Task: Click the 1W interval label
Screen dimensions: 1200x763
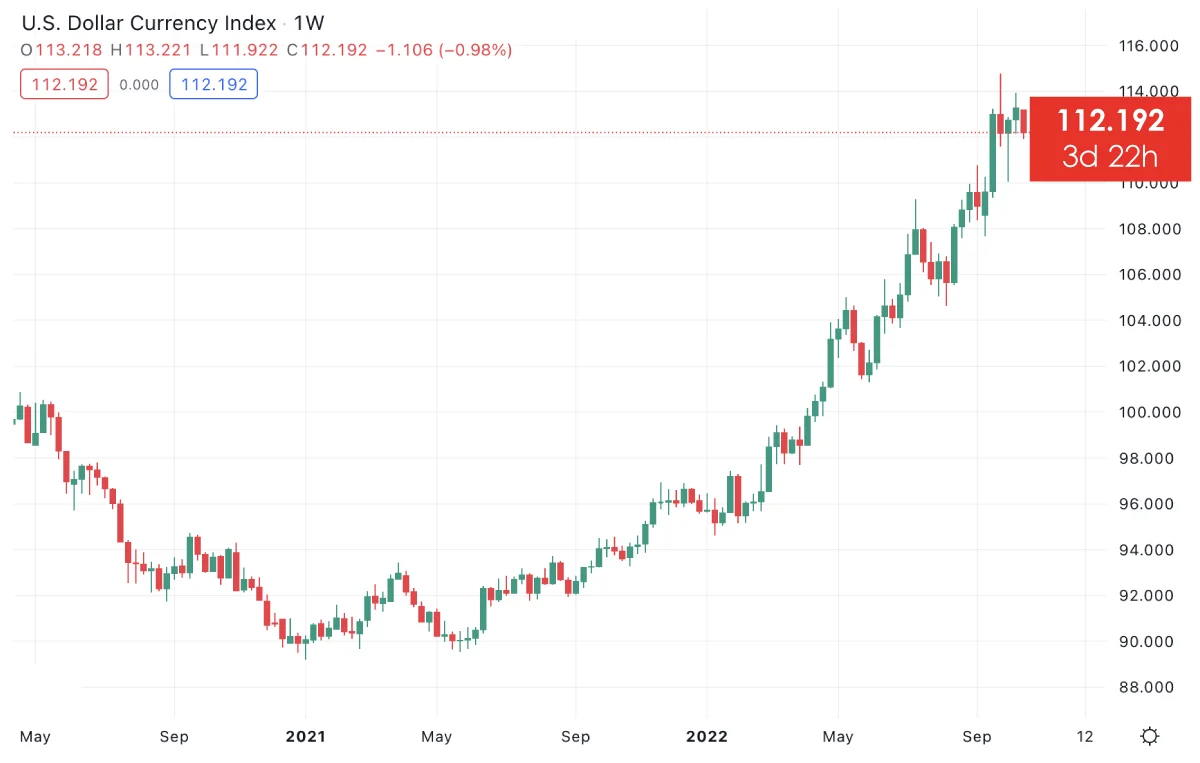Action: pos(312,23)
